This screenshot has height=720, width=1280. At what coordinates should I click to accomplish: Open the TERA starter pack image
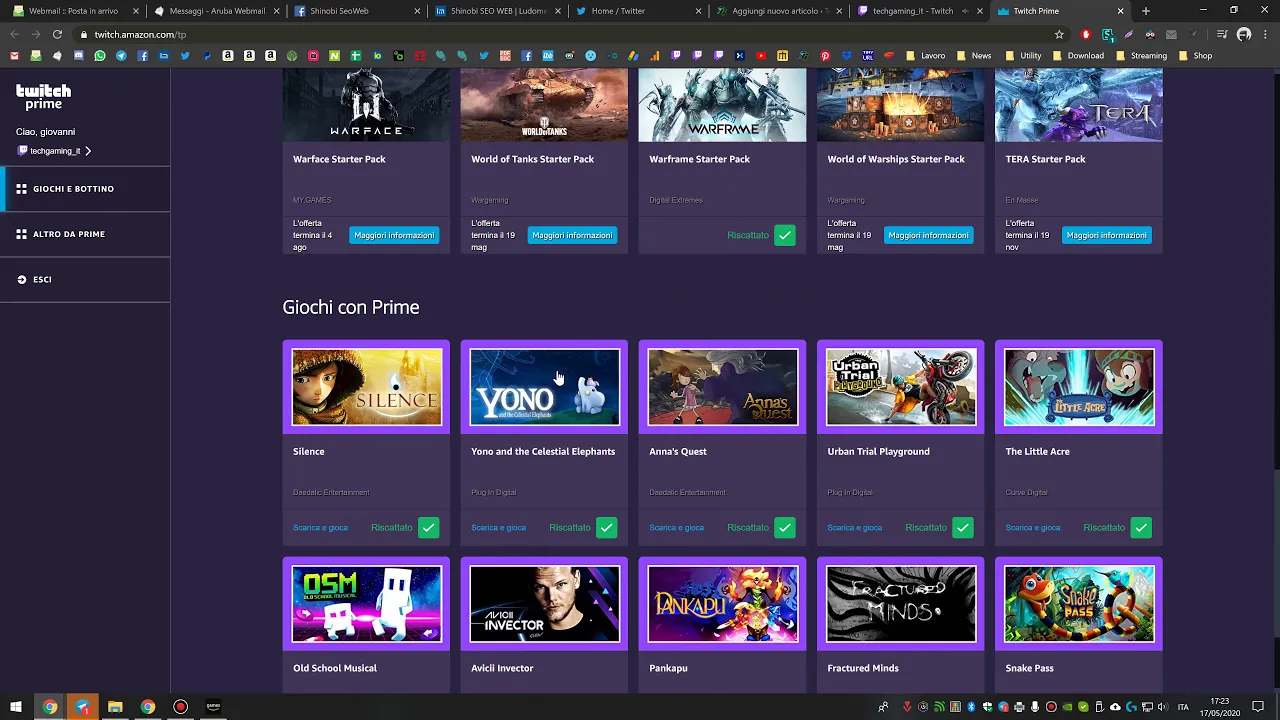coord(1079,105)
